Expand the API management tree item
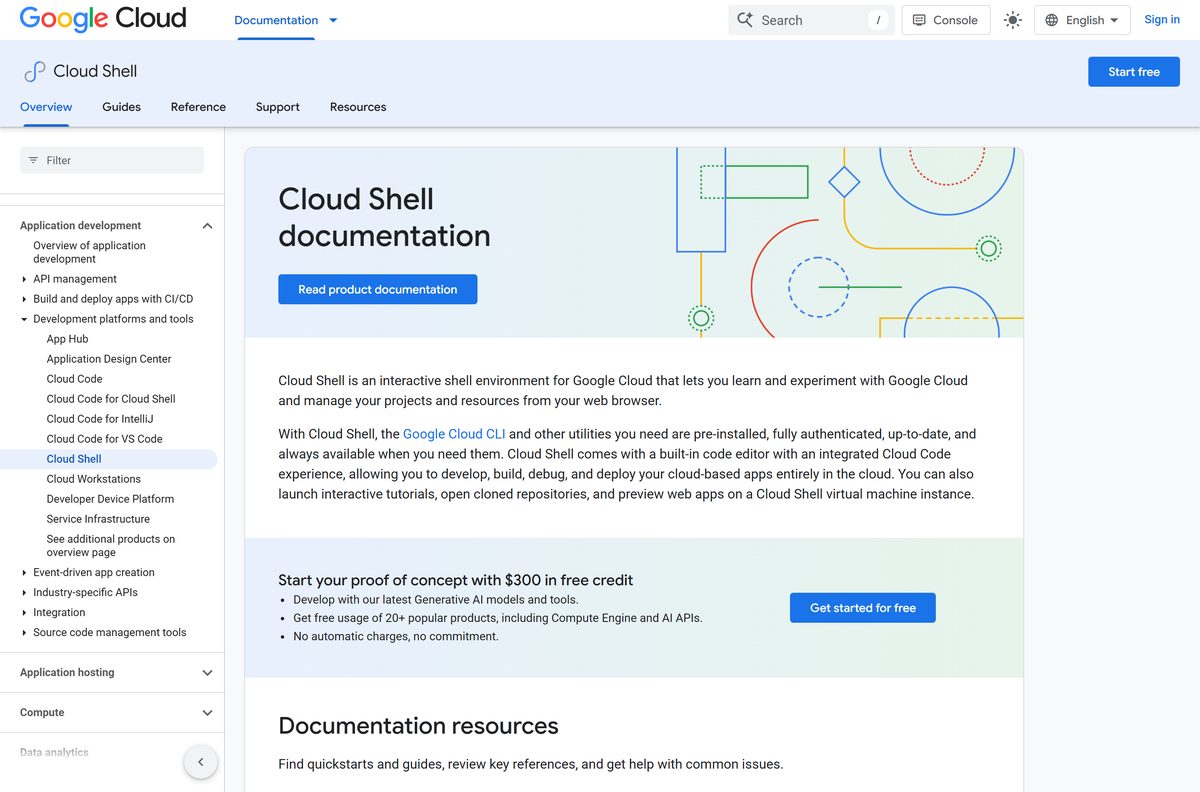The width and height of the screenshot is (1200, 792). [x=24, y=279]
